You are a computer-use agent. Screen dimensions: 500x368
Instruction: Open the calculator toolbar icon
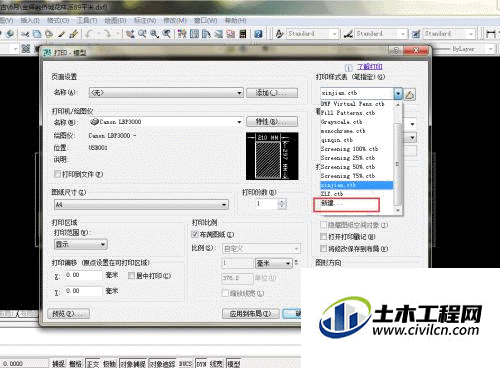[243, 34]
